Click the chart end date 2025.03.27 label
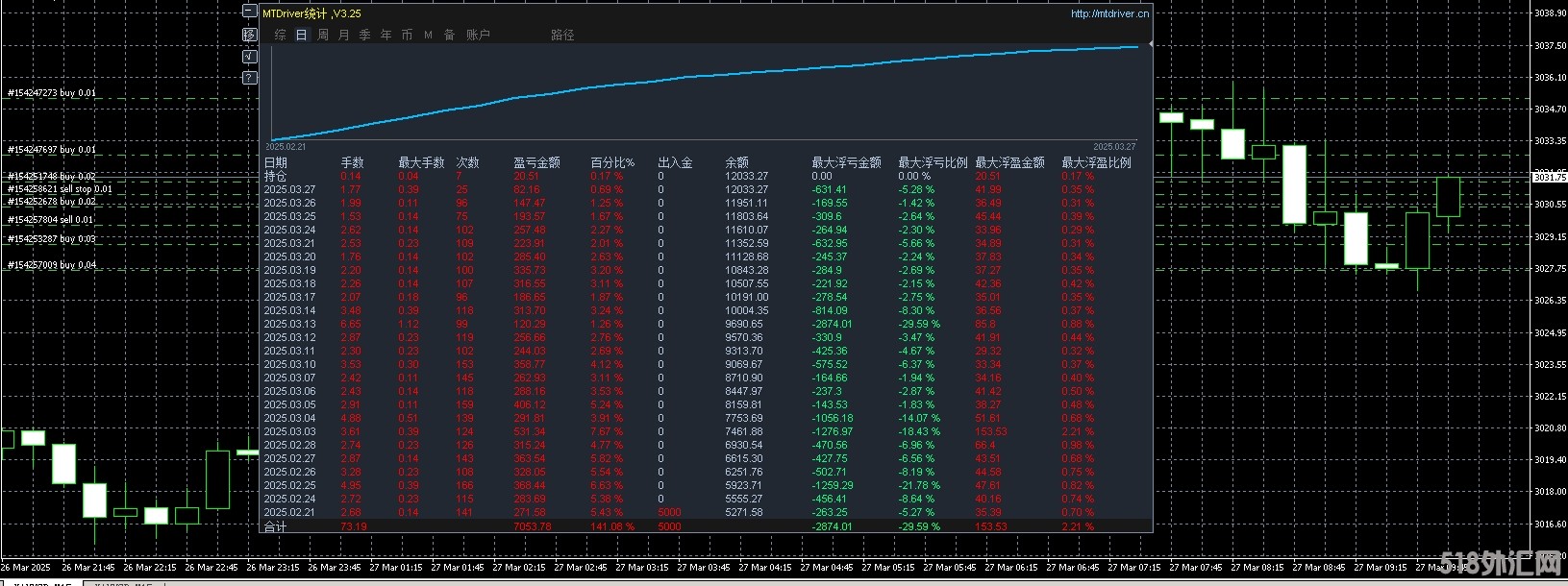Screen dimensions: 1568x586 [x=1114, y=147]
